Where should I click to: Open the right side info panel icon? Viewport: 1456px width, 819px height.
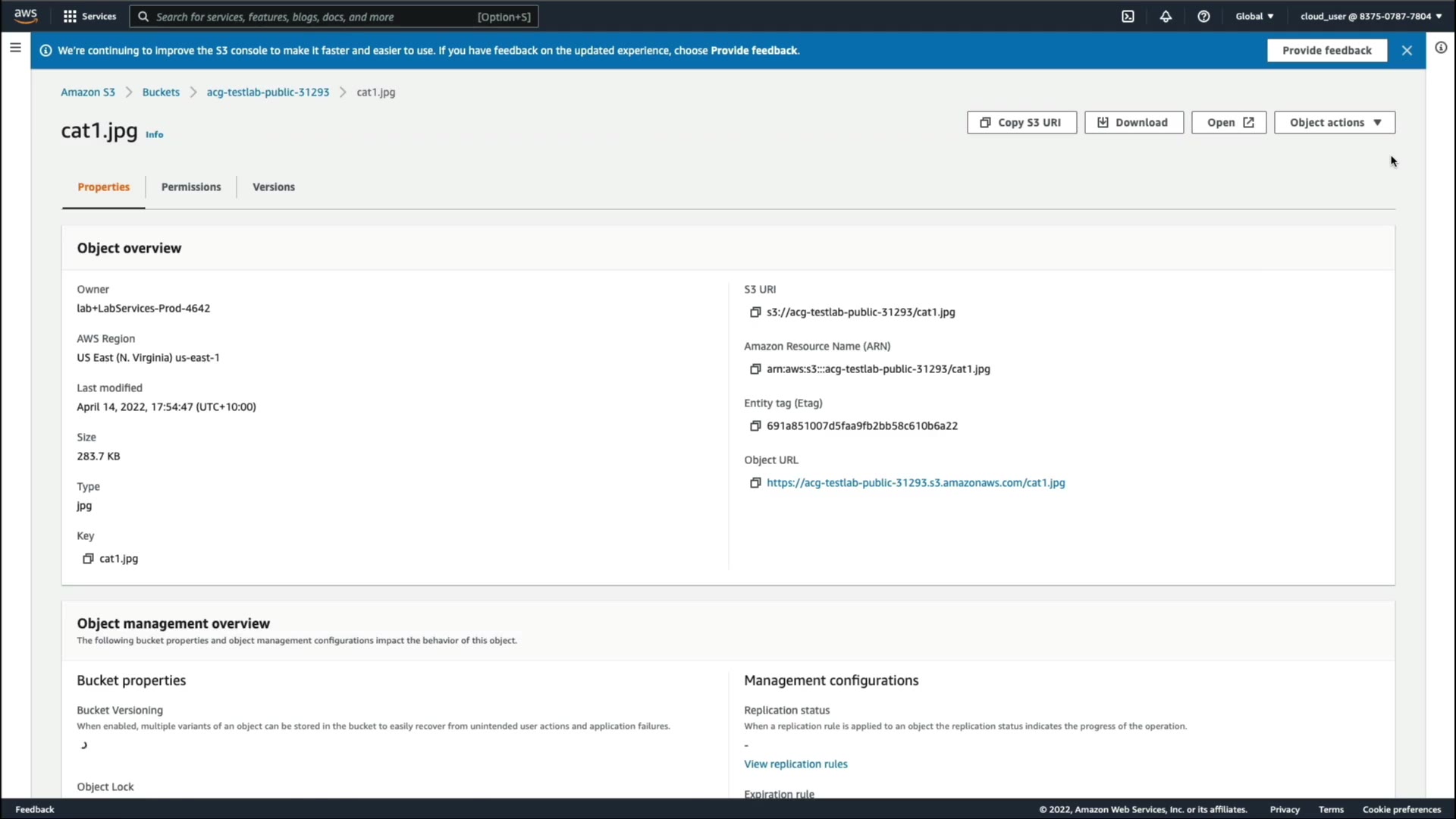(x=1441, y=47)
